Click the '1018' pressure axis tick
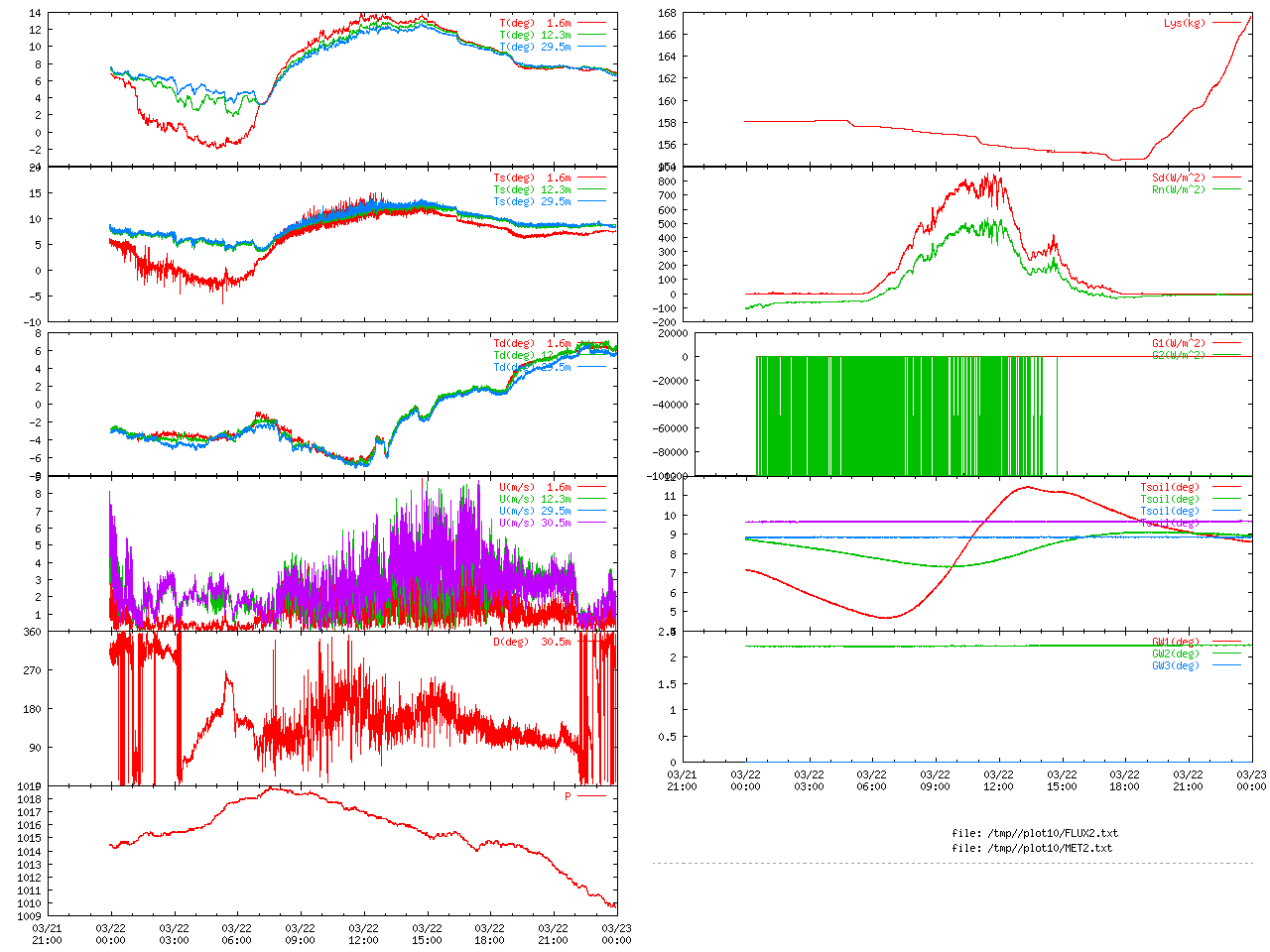The height and width of the screenshot is (952, 1270). pyautogui.click(x=29, y=799)
